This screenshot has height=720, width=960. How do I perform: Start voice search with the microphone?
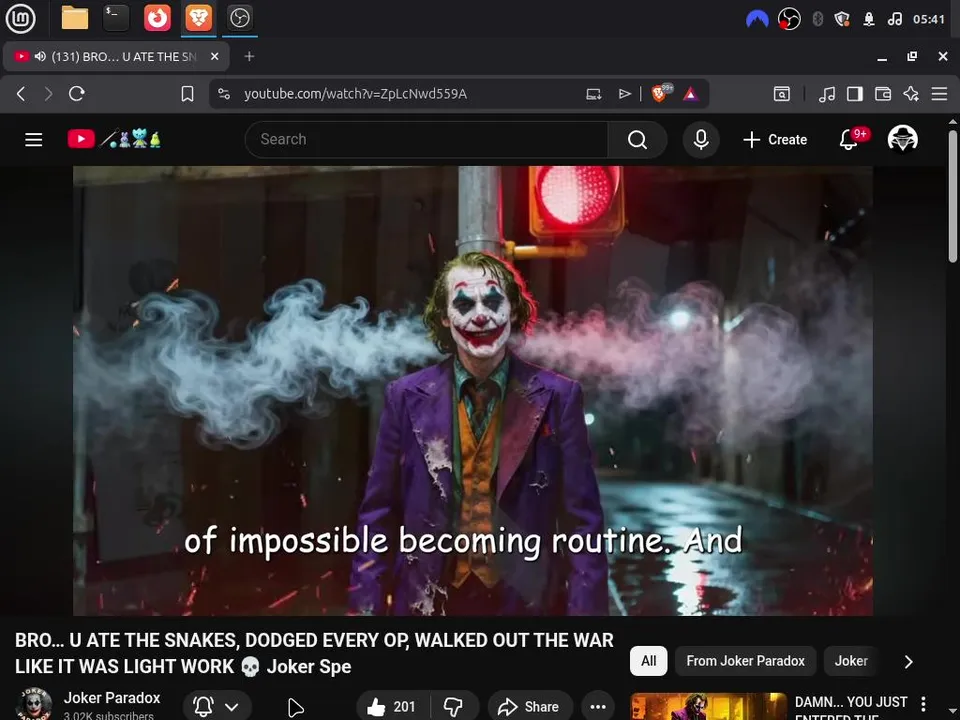(x=701, y=140)
